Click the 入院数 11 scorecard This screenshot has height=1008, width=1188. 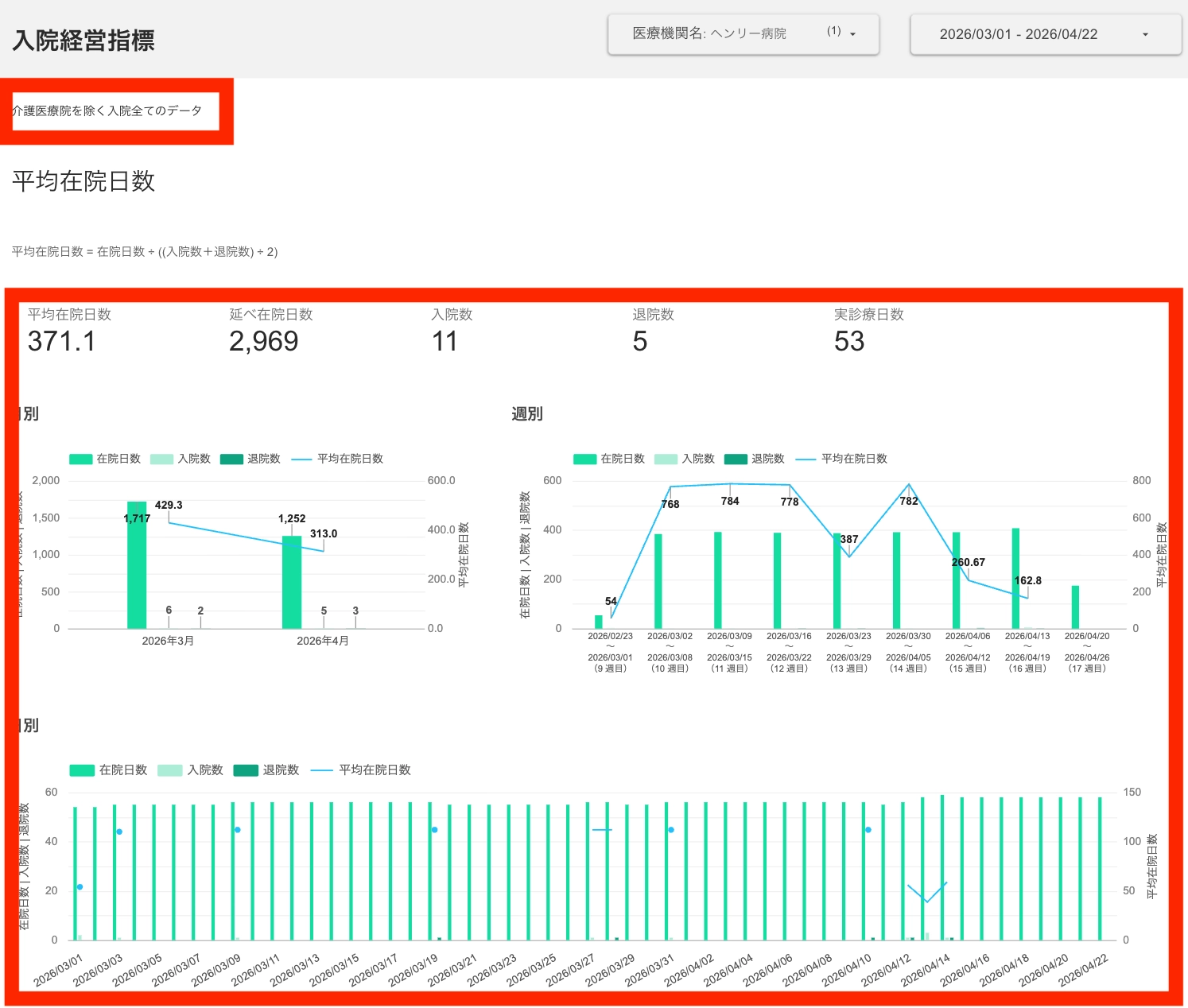pyautogui.click(x=452, y=331)
